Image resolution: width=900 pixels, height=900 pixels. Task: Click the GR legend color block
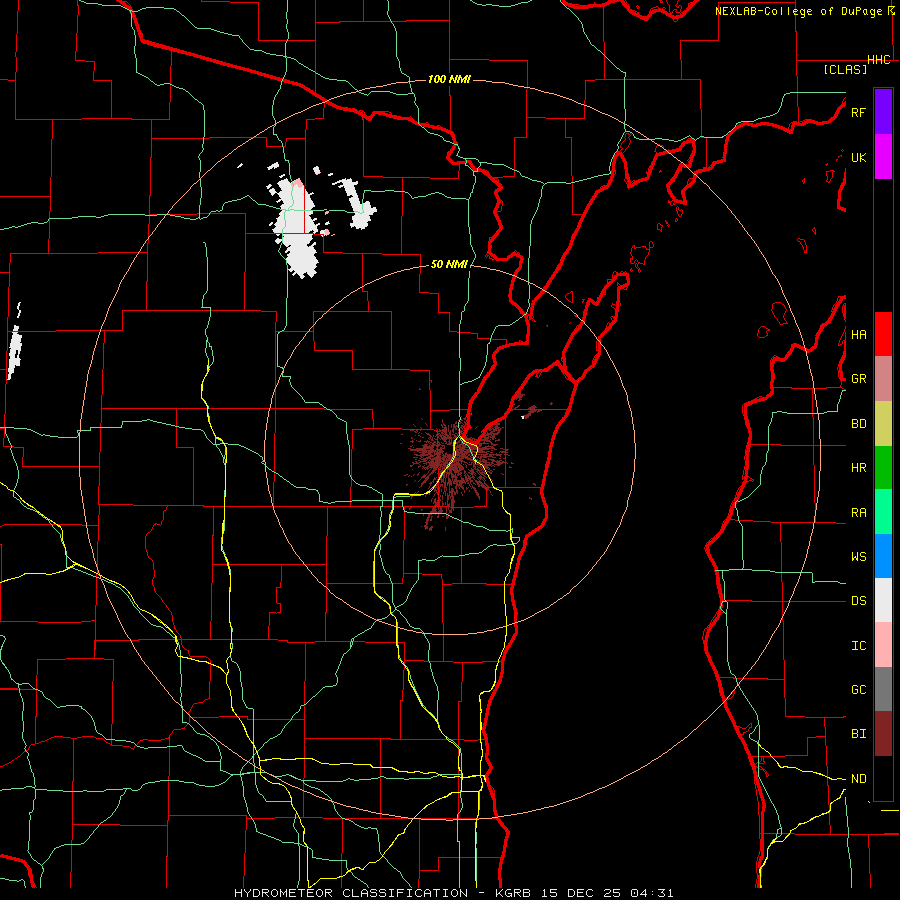tap(883, 379)
